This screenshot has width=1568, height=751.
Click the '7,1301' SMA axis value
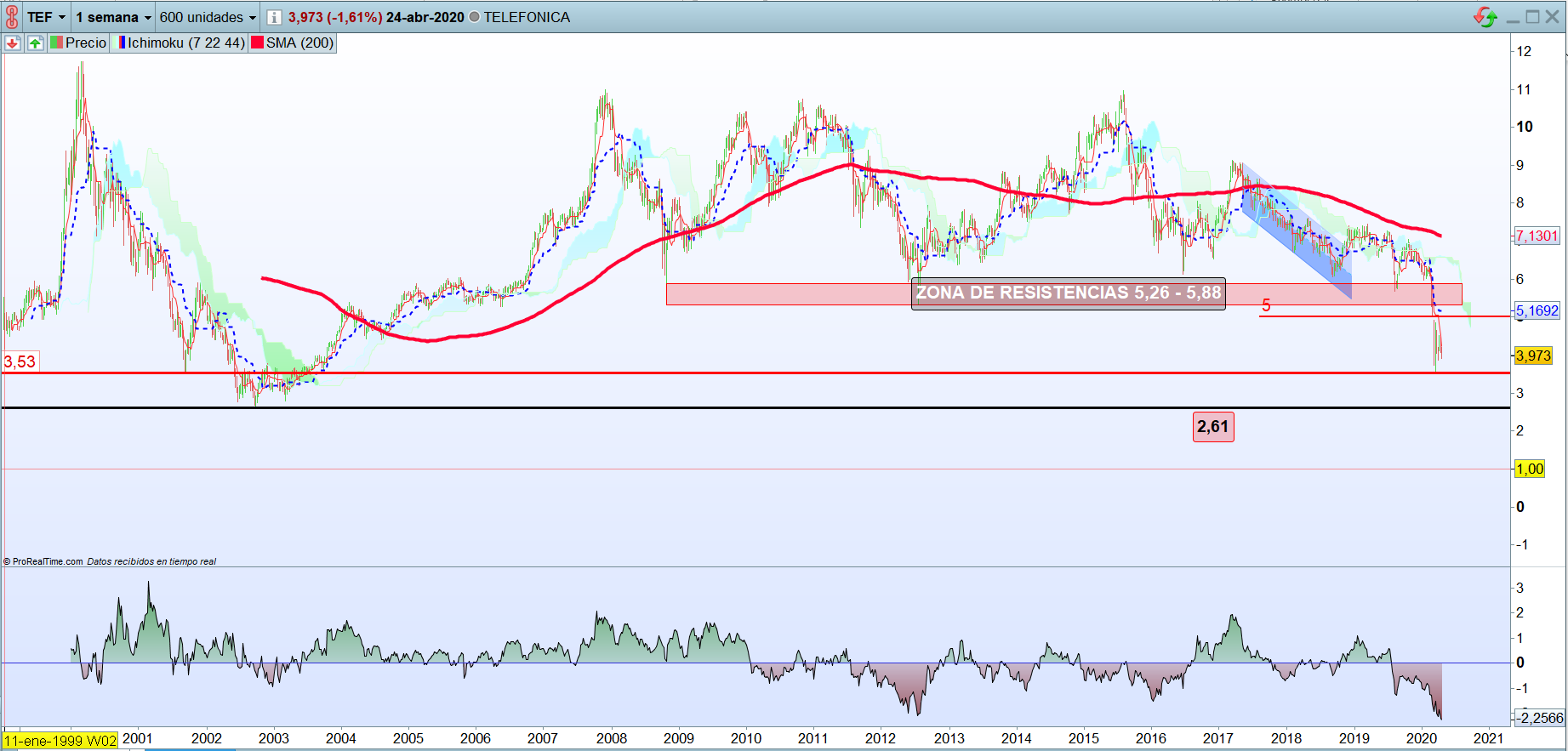coord(1537,236)
